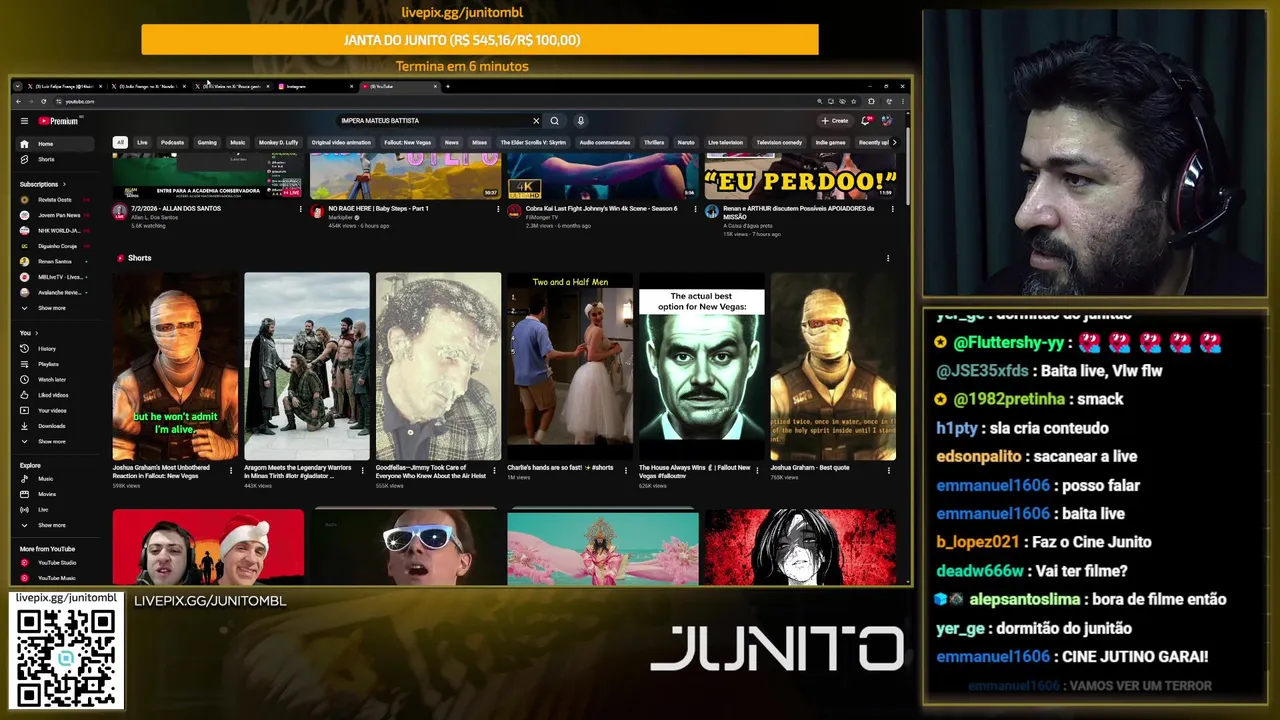Open Jovem Pan News subscription
This screenshot has width=1280, height=720.
click(55, 215)
